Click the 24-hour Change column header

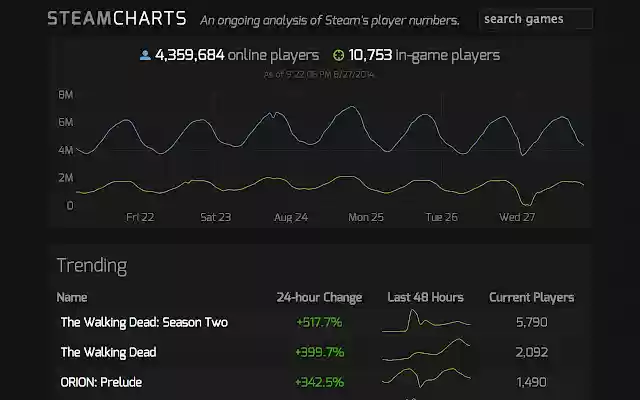(x=319, y=298)
